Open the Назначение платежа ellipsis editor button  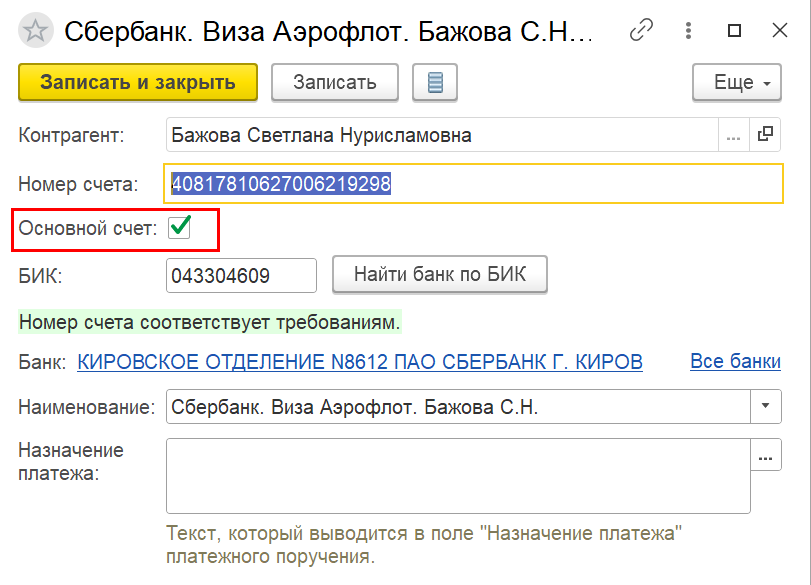[766, 457]
